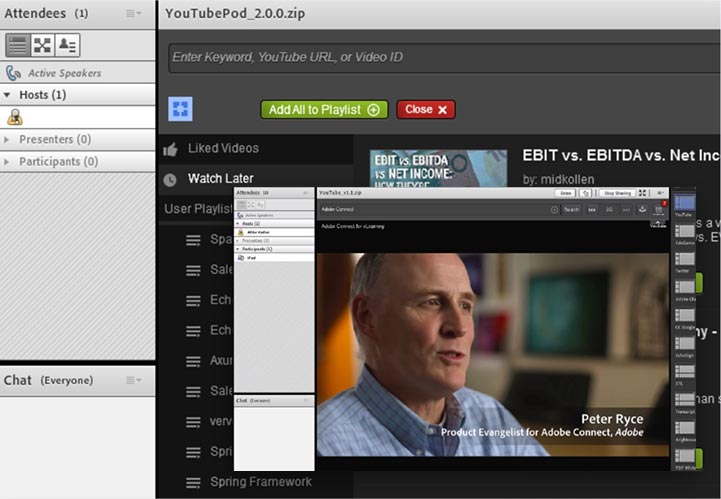Open the inset YouTube pod options menu

pos(660,193)
